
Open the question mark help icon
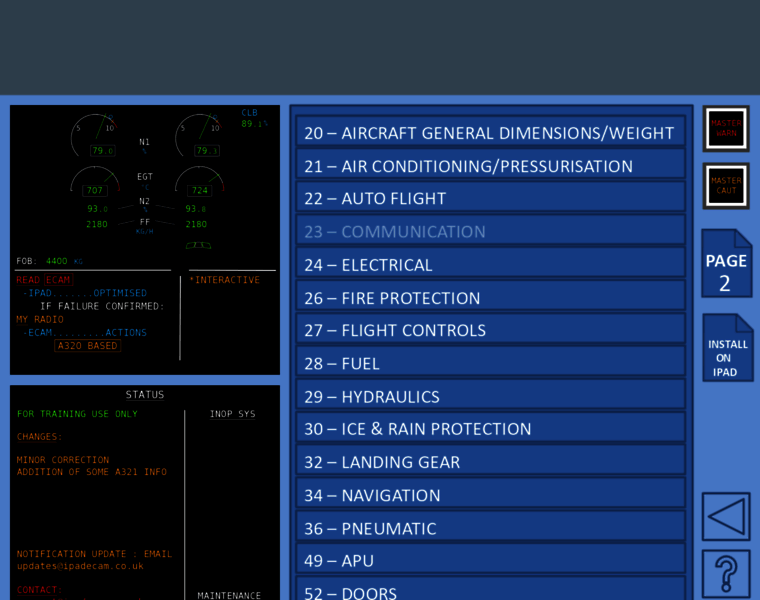point(725,575)
